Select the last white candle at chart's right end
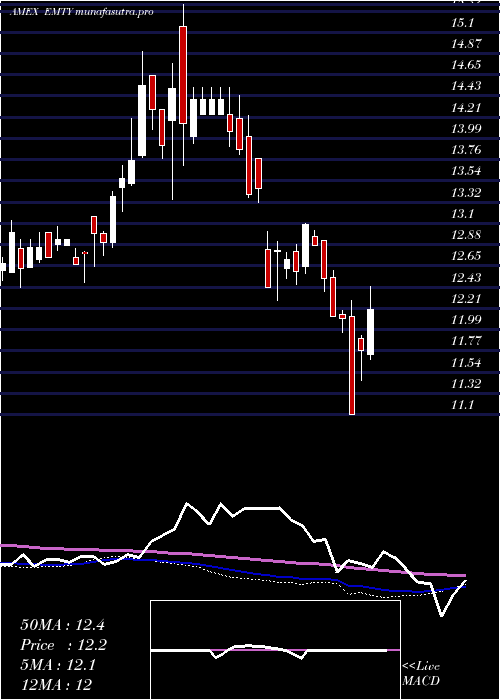This screenshot has height=700, width=500. coord(371,332)
